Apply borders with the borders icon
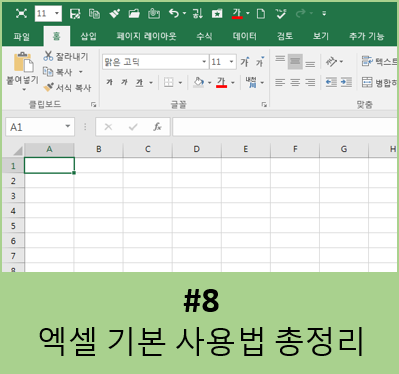Viewport: 399px width, 374px height. 169,82
